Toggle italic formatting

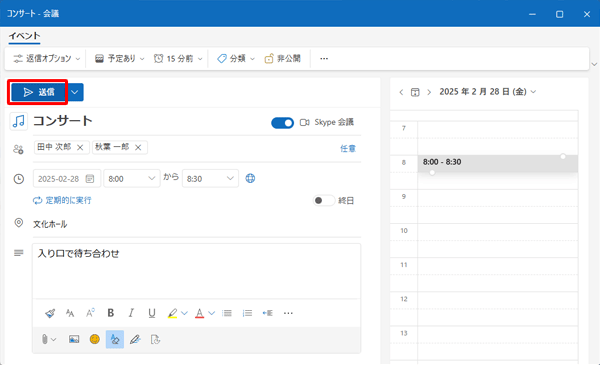(131, 313)
